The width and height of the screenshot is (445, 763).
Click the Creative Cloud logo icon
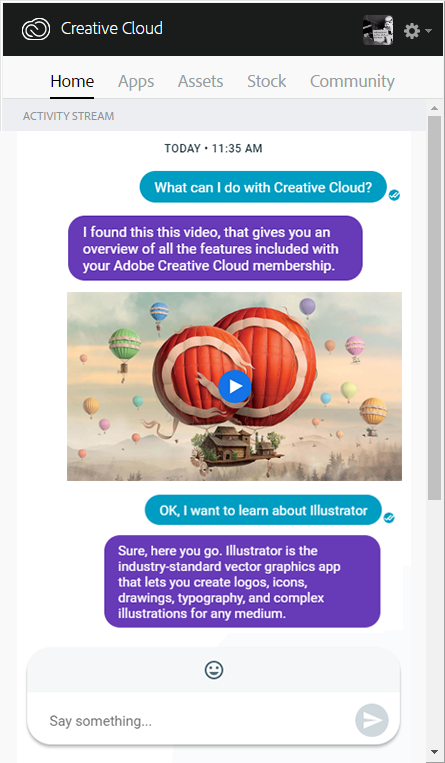click(36, 29)
